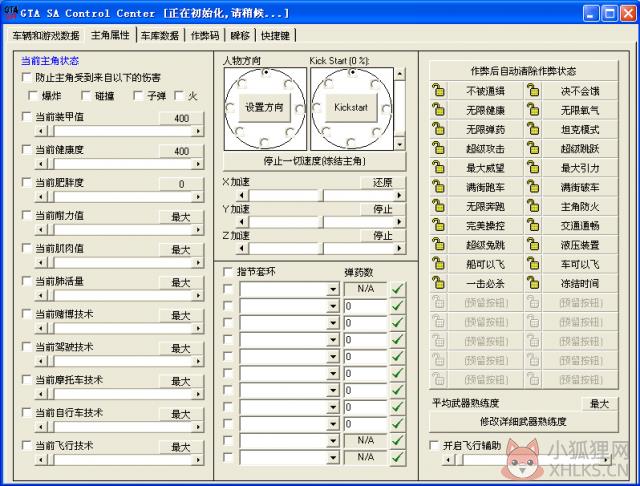
Task: Click green checkmark in last weapon row
Action: [397, 457]
